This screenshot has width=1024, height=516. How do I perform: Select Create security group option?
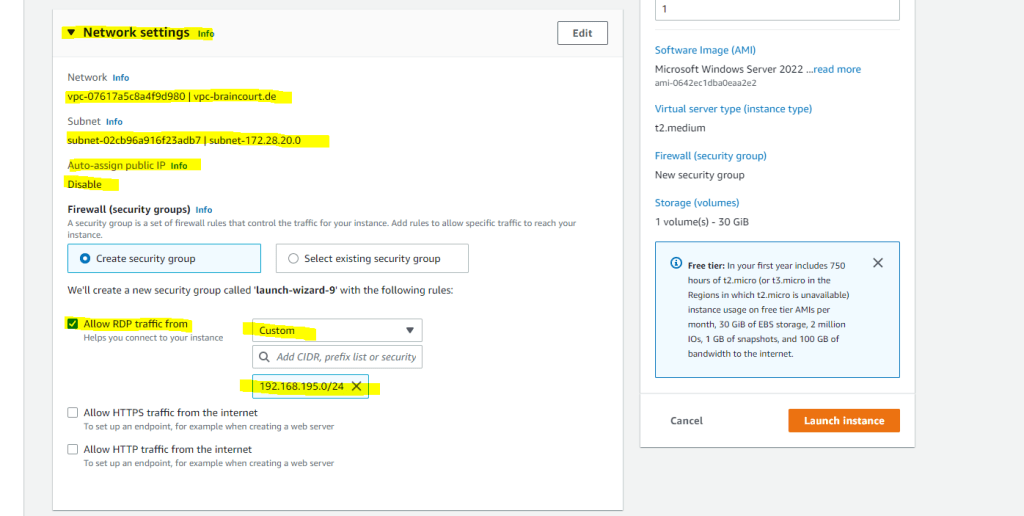(164, 259)
